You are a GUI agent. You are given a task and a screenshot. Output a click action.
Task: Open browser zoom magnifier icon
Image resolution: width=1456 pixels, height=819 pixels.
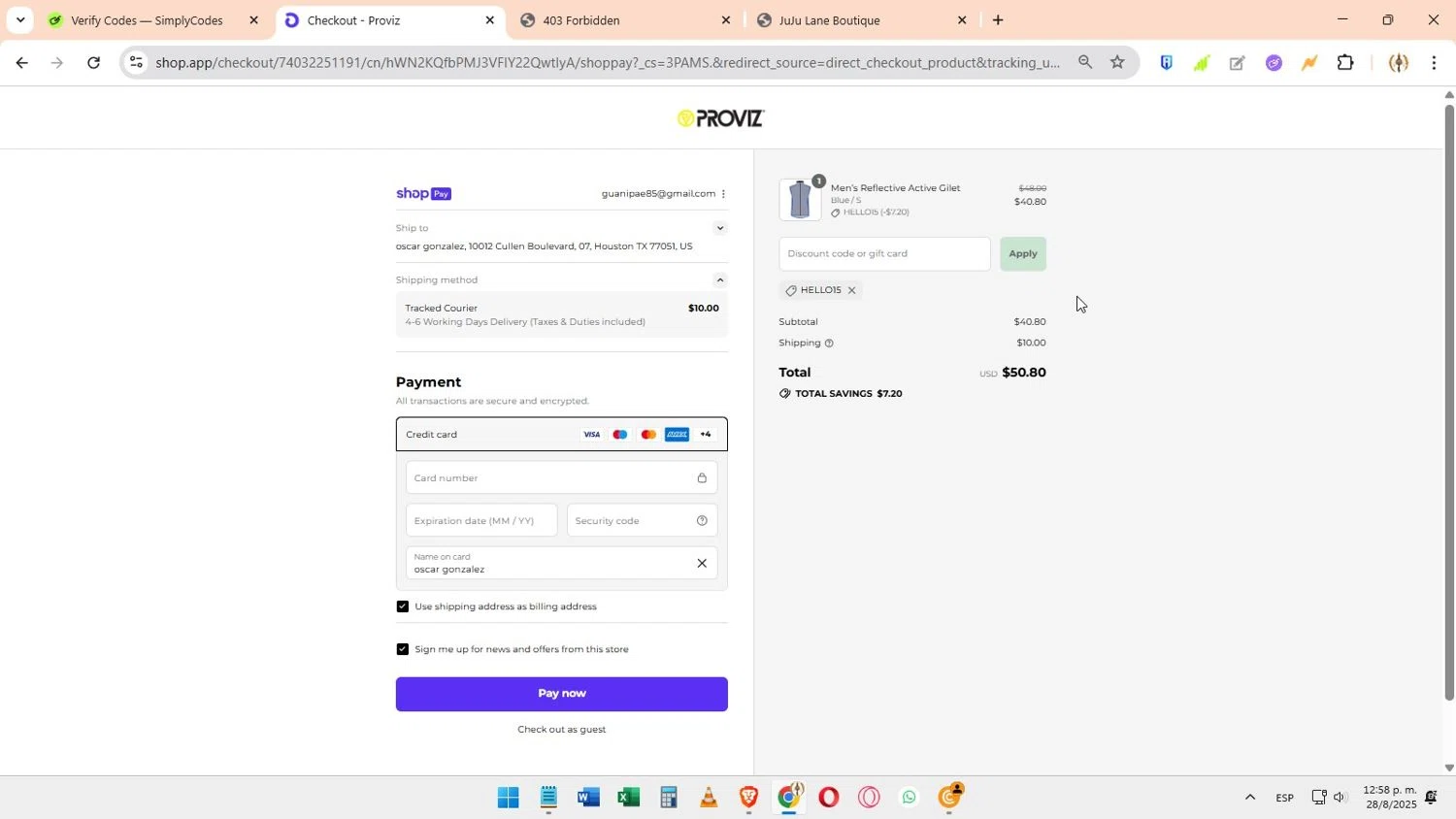[1085, 62]
